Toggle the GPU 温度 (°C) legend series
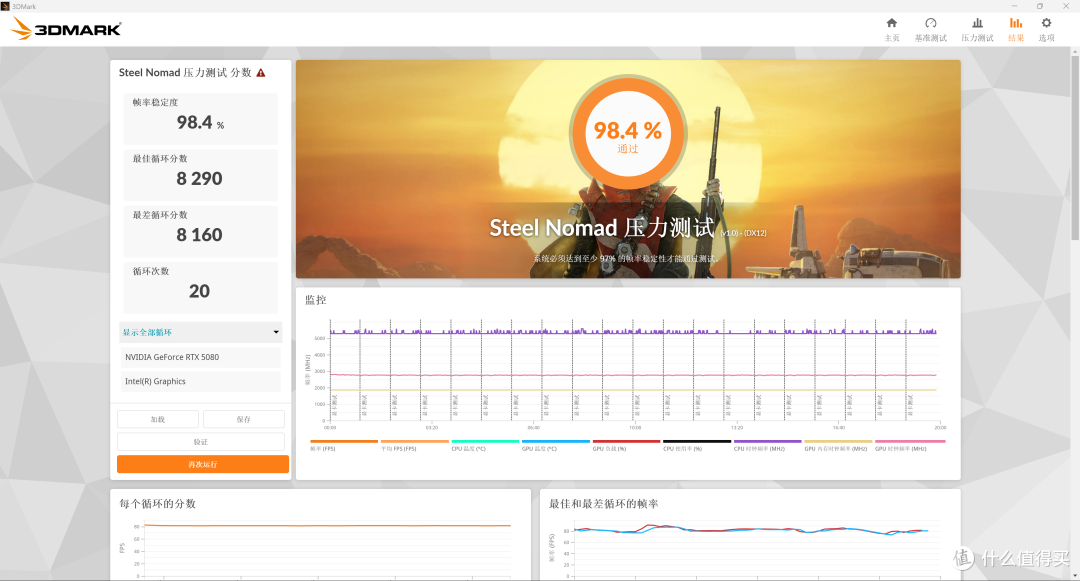This screenshot has height=581, width=1080. click(x=556, y=445)
